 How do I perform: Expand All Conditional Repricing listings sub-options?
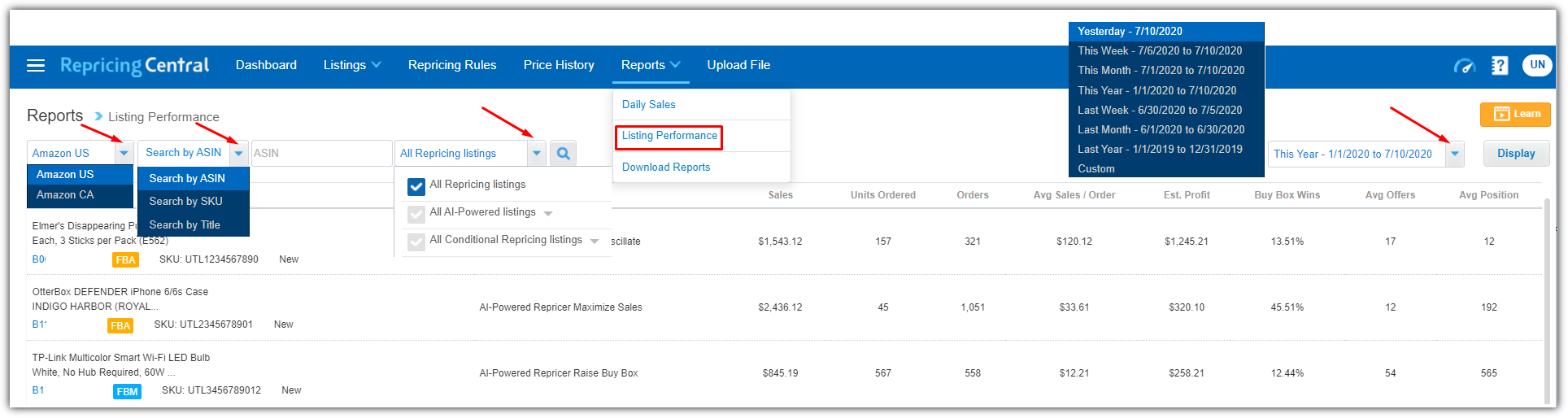595,242
